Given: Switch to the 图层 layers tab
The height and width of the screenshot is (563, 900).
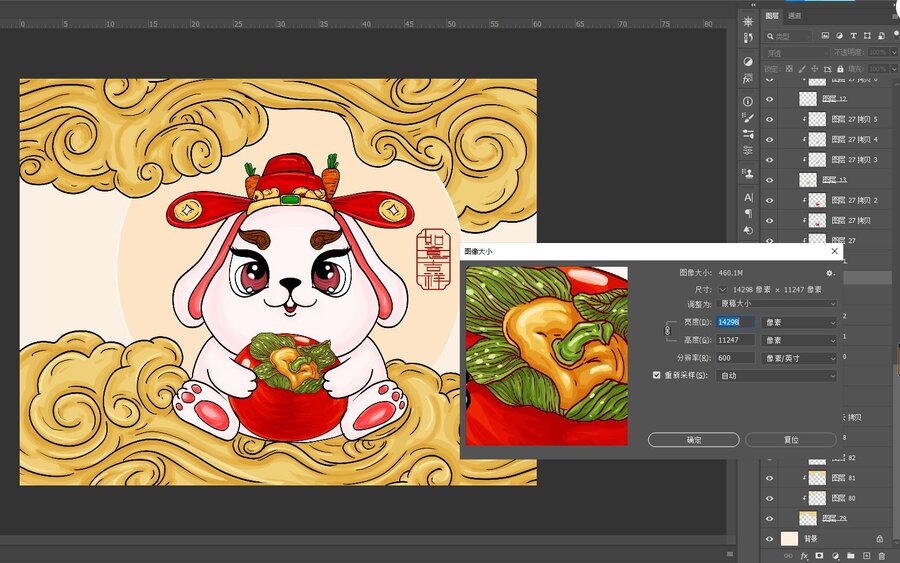Looking at the screenshot, I should 772,15.
